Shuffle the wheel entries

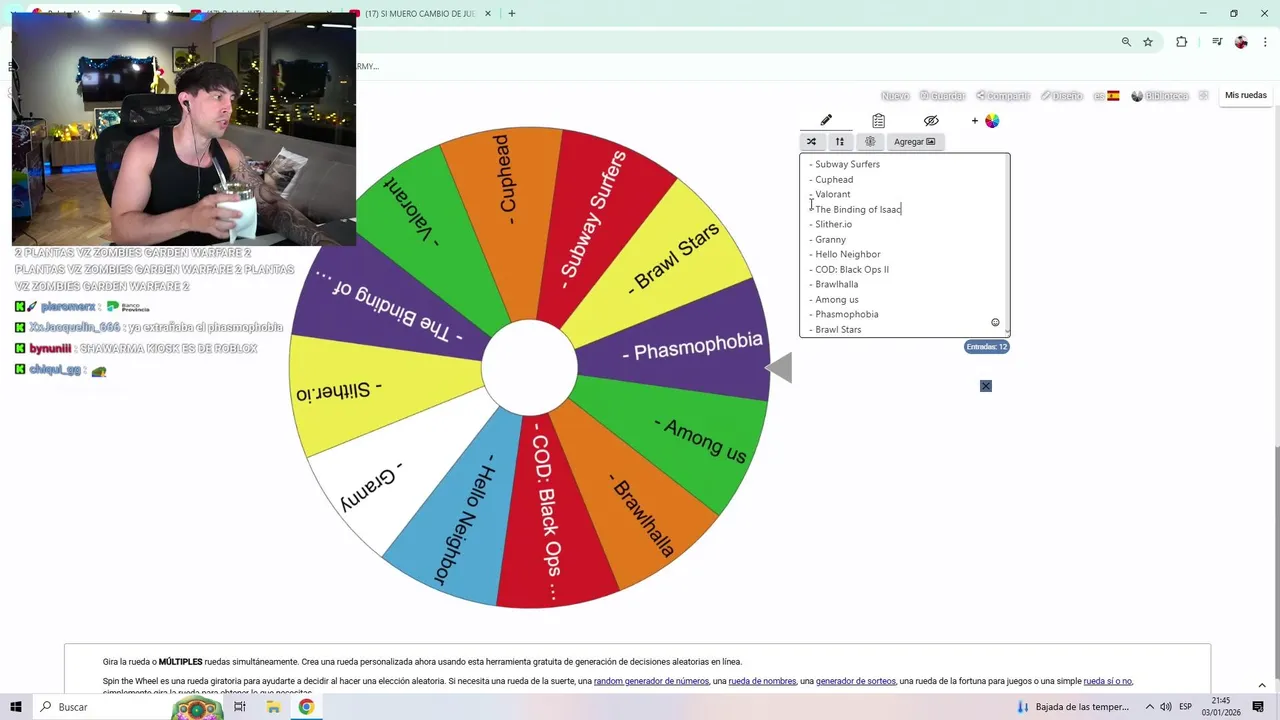coord(811,142)
